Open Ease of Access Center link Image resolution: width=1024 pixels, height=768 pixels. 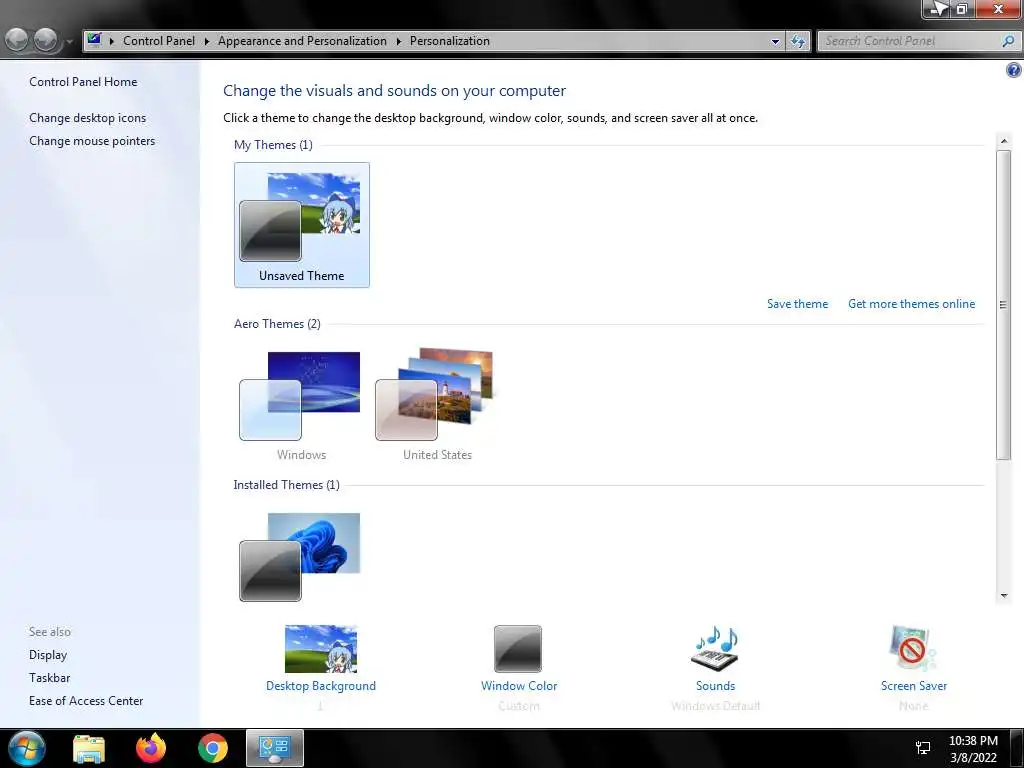coord(86,701)
